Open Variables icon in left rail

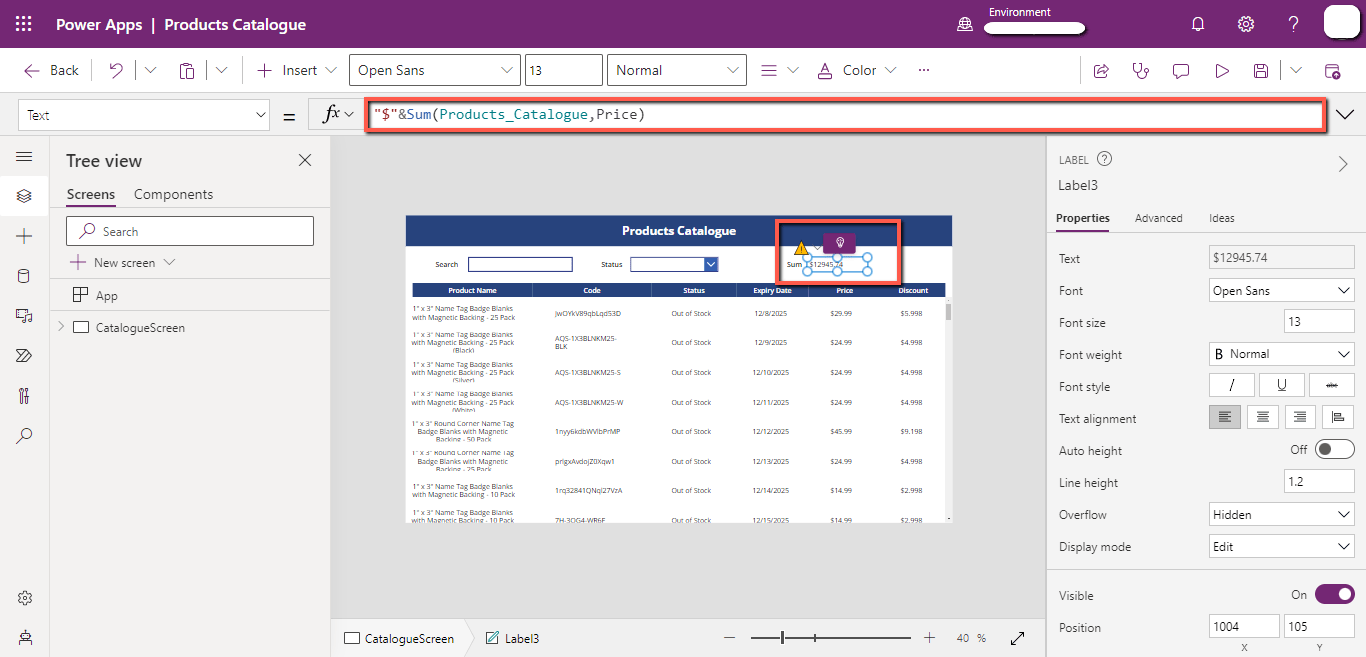[24, 396]
